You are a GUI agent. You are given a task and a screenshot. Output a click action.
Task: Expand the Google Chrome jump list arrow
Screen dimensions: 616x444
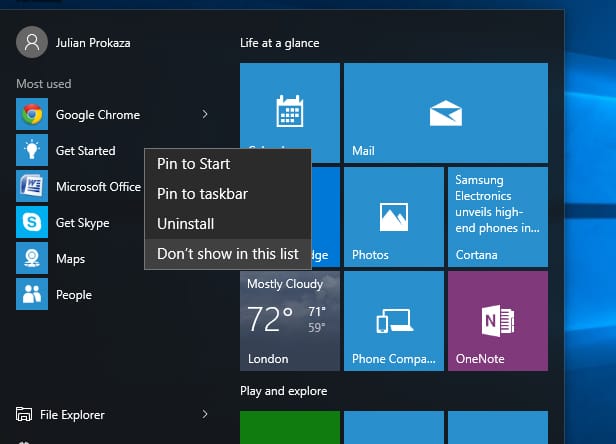tap(205, 114)
